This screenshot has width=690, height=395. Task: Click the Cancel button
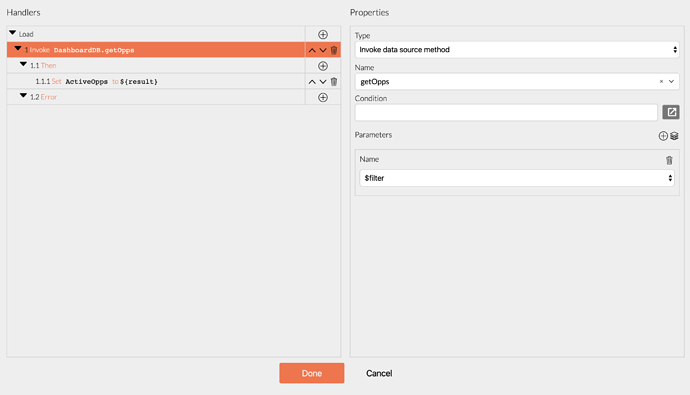pos(379,373)
